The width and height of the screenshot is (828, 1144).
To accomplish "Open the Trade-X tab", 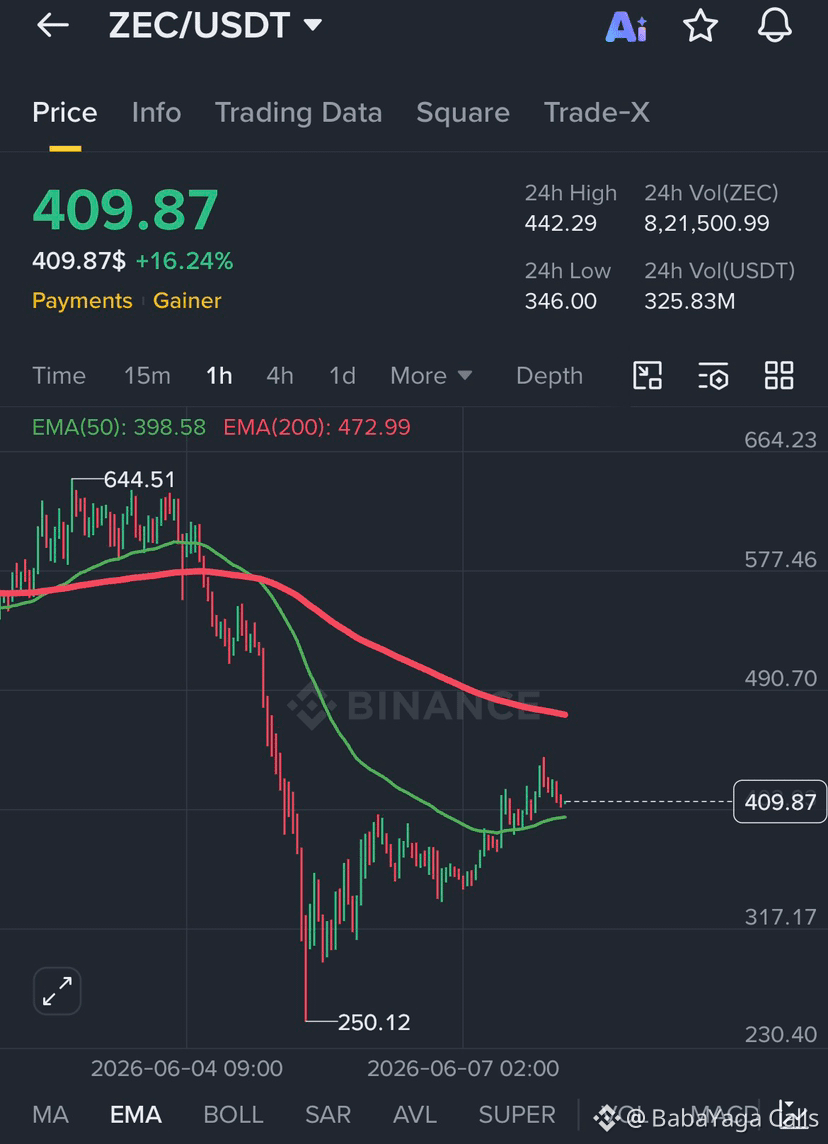I will [x=597, y=113].
